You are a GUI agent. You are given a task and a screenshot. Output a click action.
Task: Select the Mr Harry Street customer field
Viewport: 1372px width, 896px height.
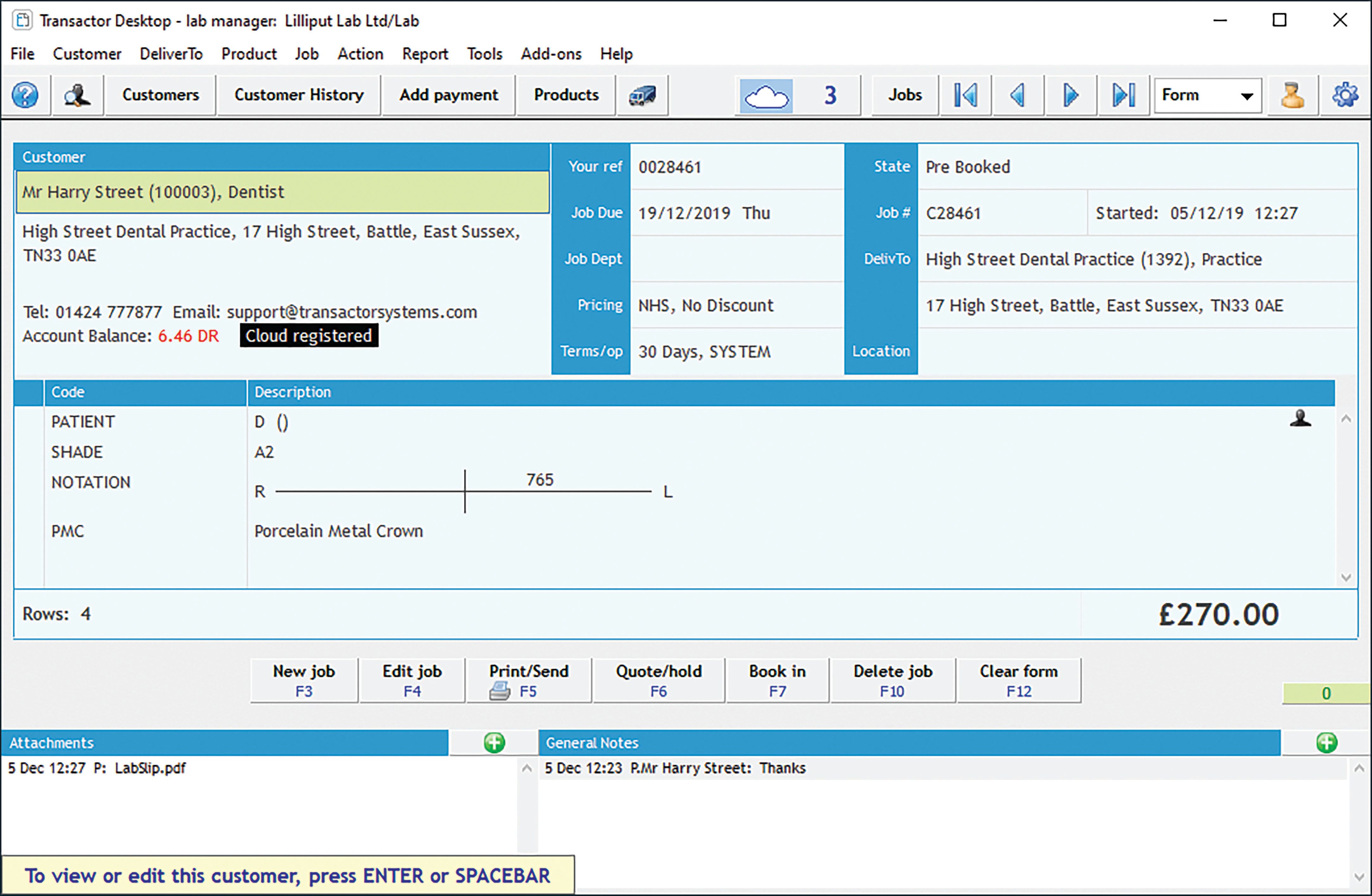coord(282,192)
